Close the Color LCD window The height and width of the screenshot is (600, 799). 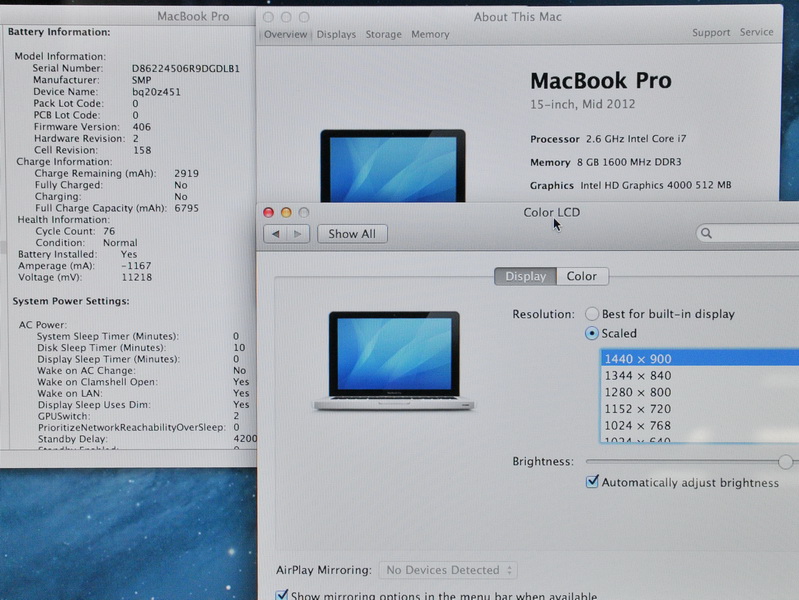tap(269, 213)
